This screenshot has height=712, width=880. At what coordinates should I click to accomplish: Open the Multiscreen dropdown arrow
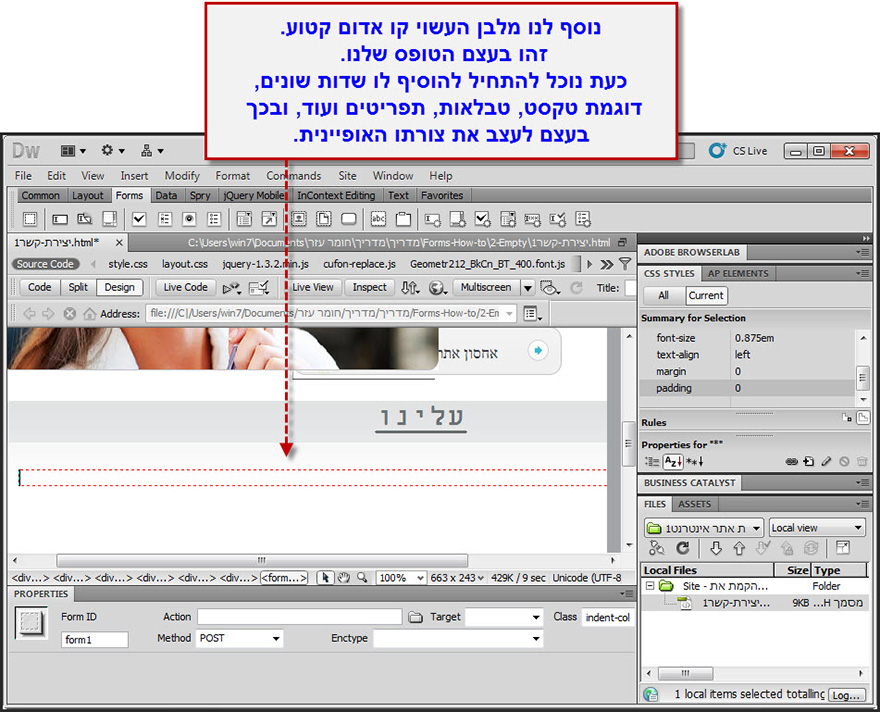point(527,288)
